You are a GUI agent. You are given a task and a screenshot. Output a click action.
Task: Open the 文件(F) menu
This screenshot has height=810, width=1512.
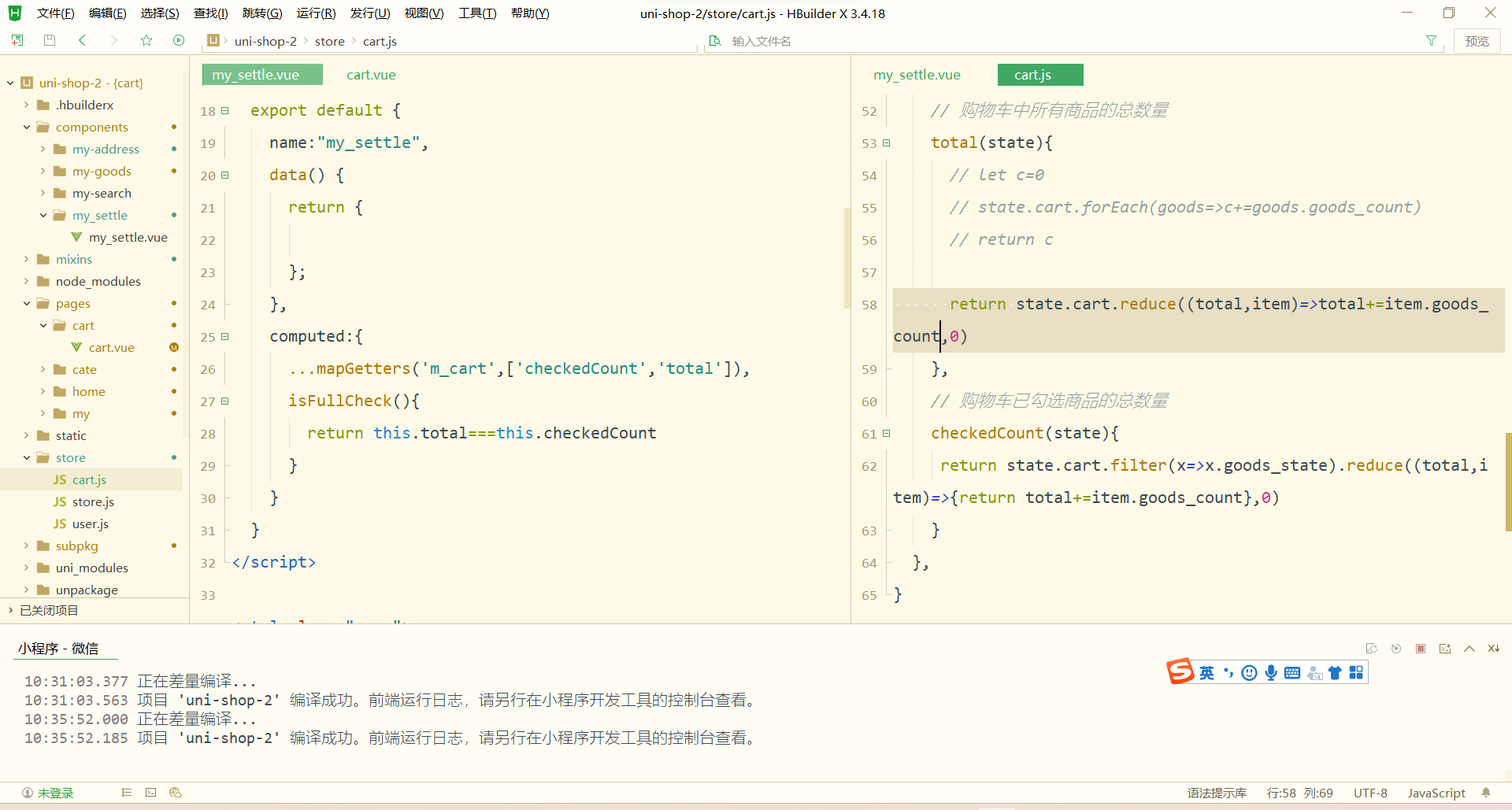tap(55, 13)
